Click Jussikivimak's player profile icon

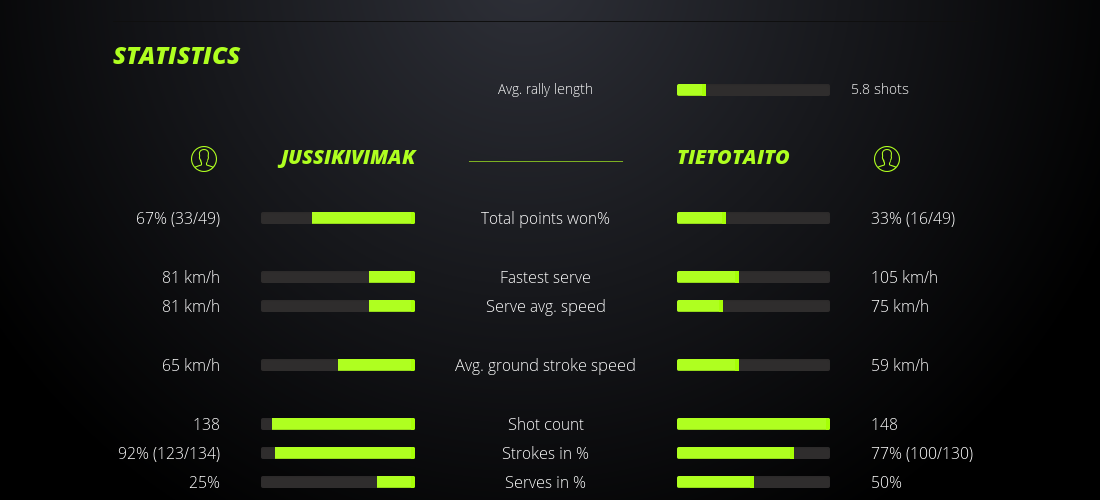pyautogui.click(x=204, y=159)
